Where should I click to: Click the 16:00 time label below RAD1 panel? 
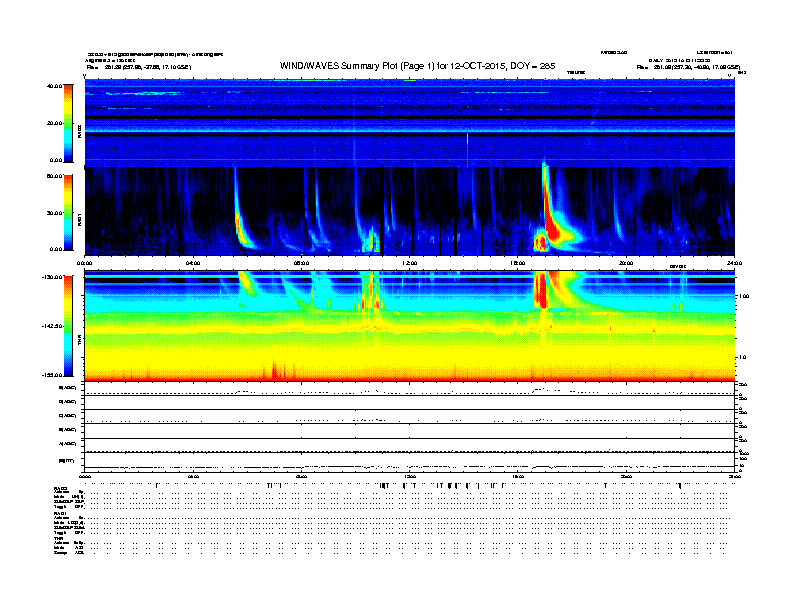[x=518, y=263]
